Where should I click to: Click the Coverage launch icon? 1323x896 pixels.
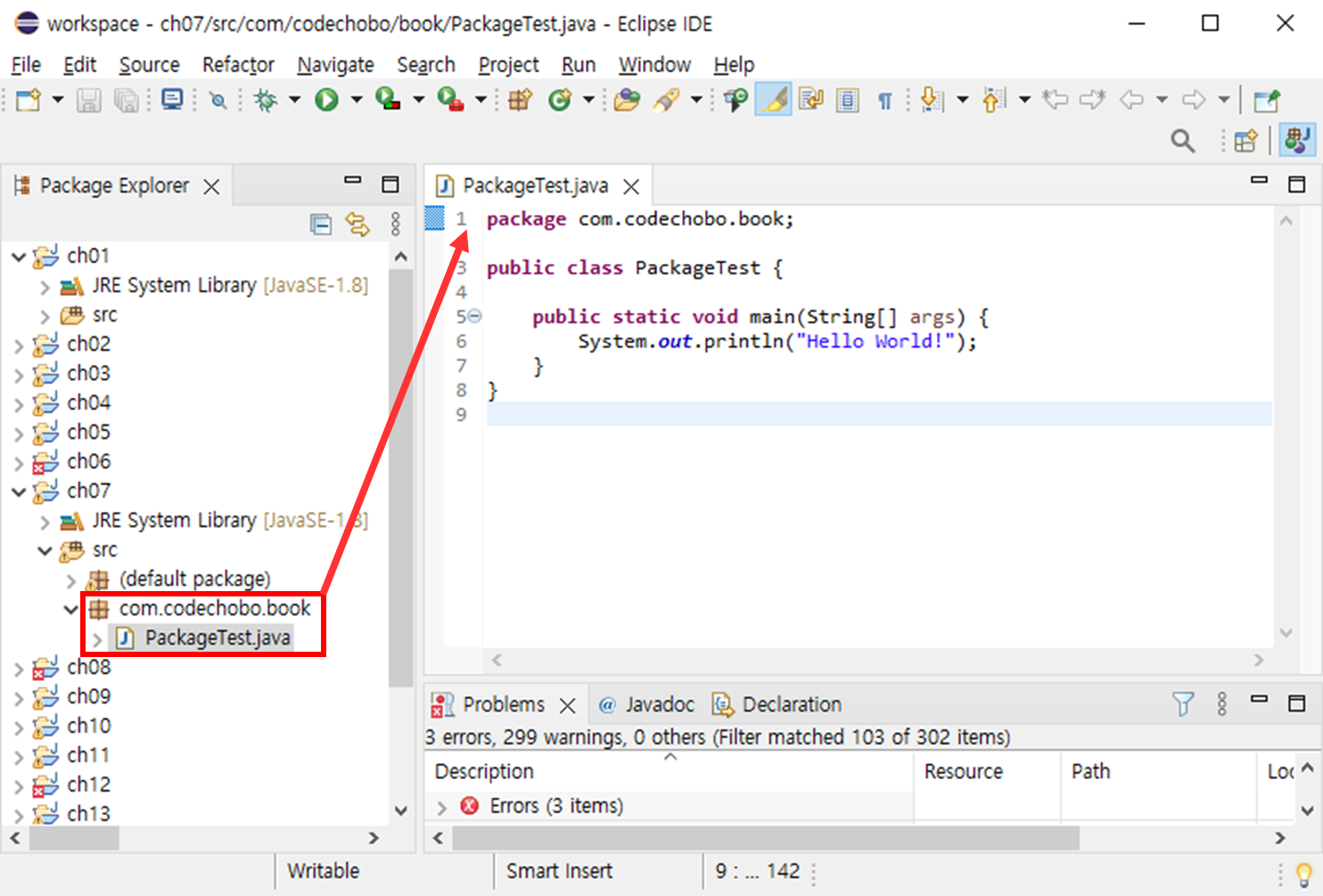(x=388, y=100)
